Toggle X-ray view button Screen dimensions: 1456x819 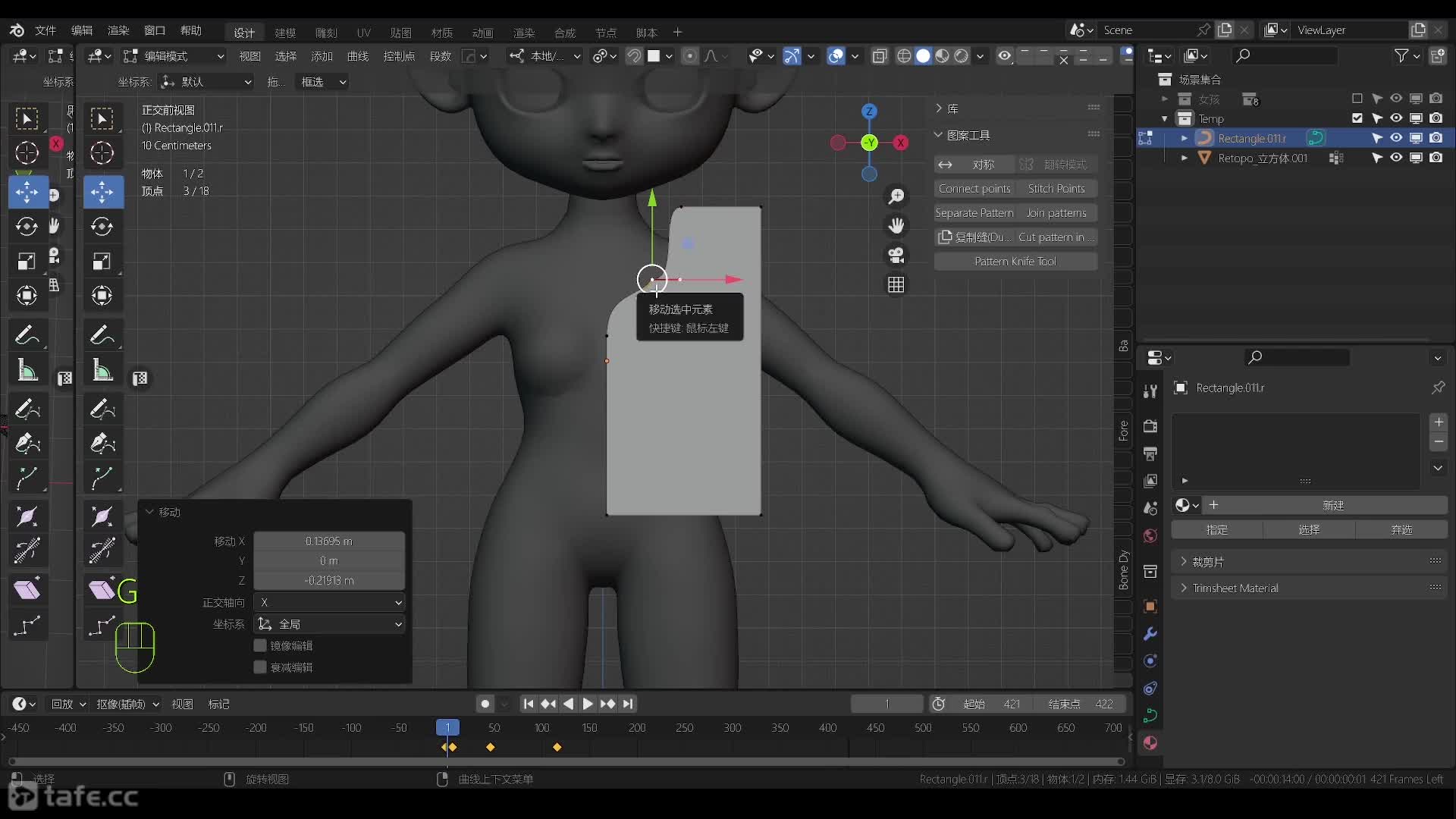click(880, 56)
